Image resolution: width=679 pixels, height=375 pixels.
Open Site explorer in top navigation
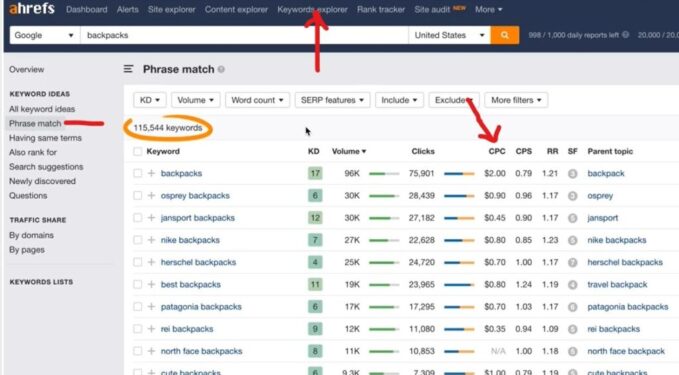point(171,9)
